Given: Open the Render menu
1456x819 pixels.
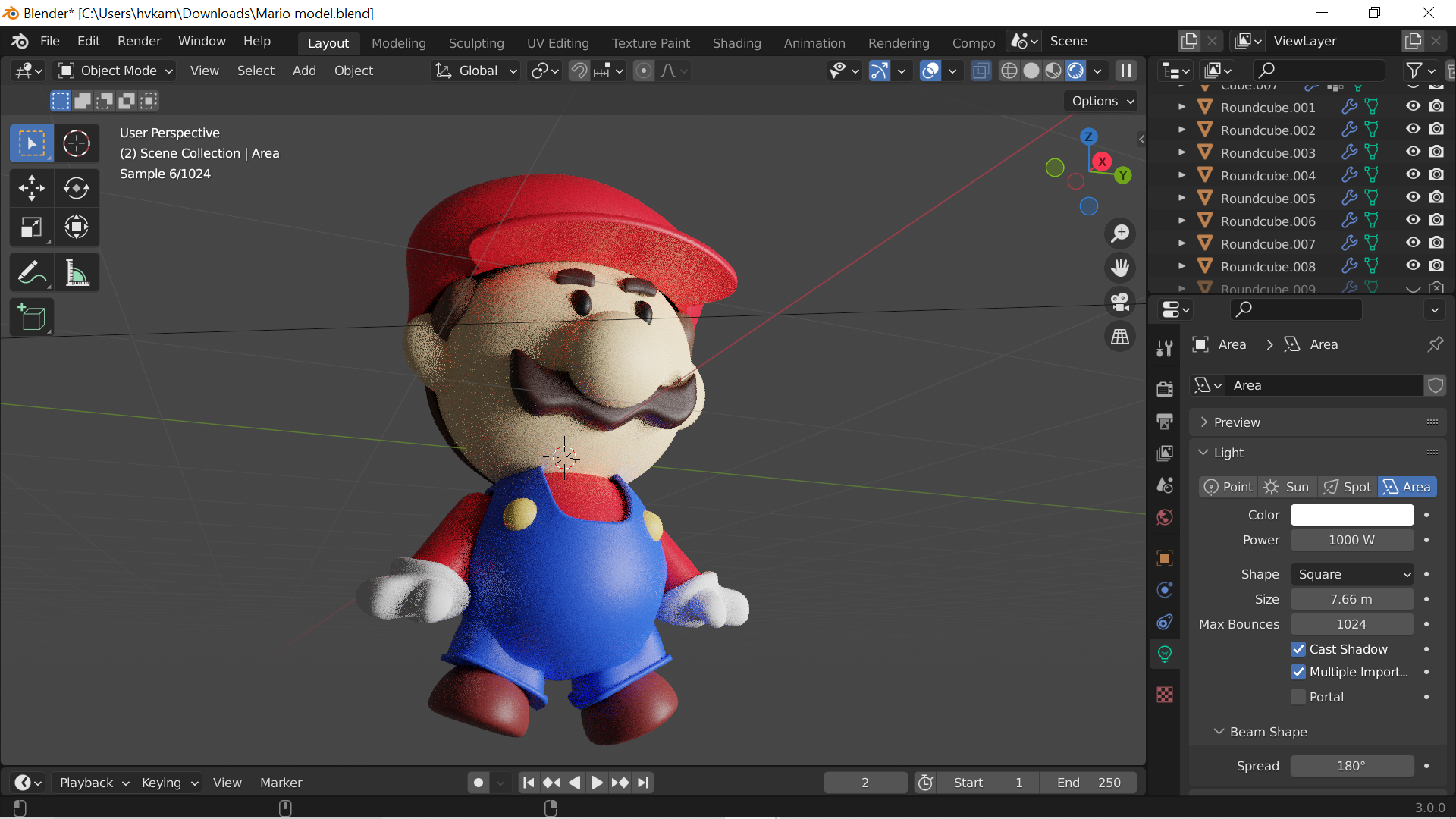Looking at the screenshot, I should [139, 41].
